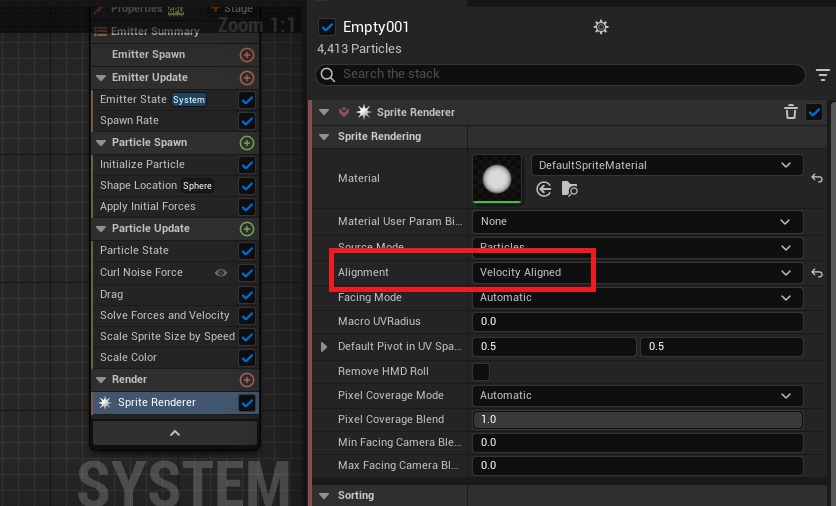Collapse the Sprite Renderer header section
Viewport: 836px width, 506px height.
coord(324,112)
